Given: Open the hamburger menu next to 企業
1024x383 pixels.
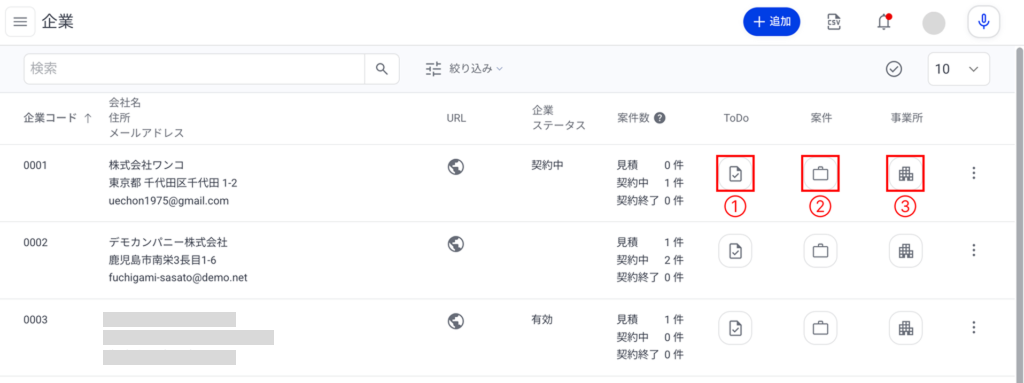Looking at the screenshot, I should tap(20, 22).
